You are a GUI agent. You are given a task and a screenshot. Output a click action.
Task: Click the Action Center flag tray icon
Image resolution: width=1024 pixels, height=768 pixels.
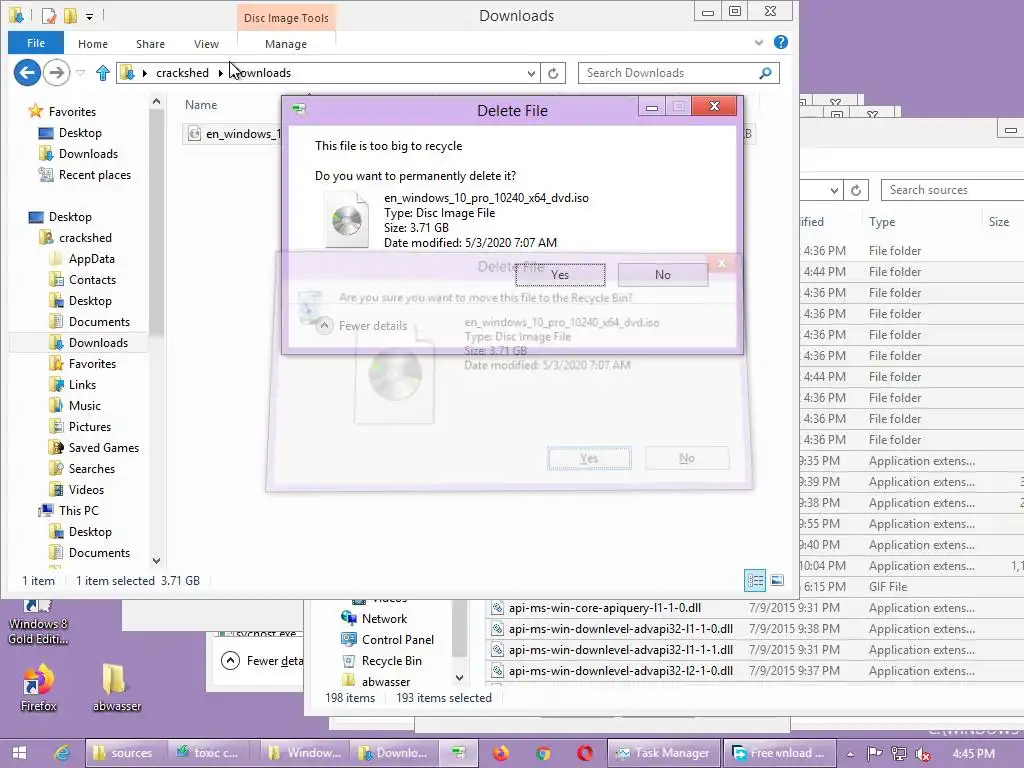tap(874, 754)
